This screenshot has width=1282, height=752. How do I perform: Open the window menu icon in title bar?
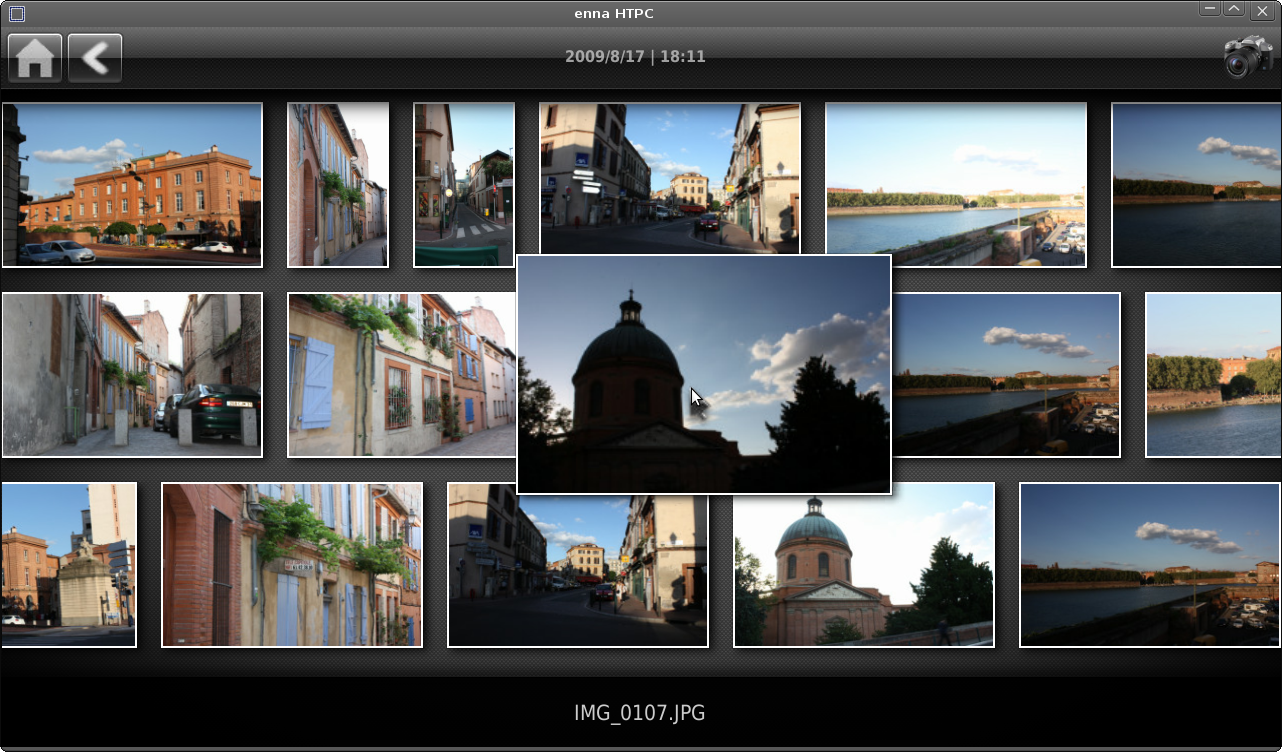(16, 13)
